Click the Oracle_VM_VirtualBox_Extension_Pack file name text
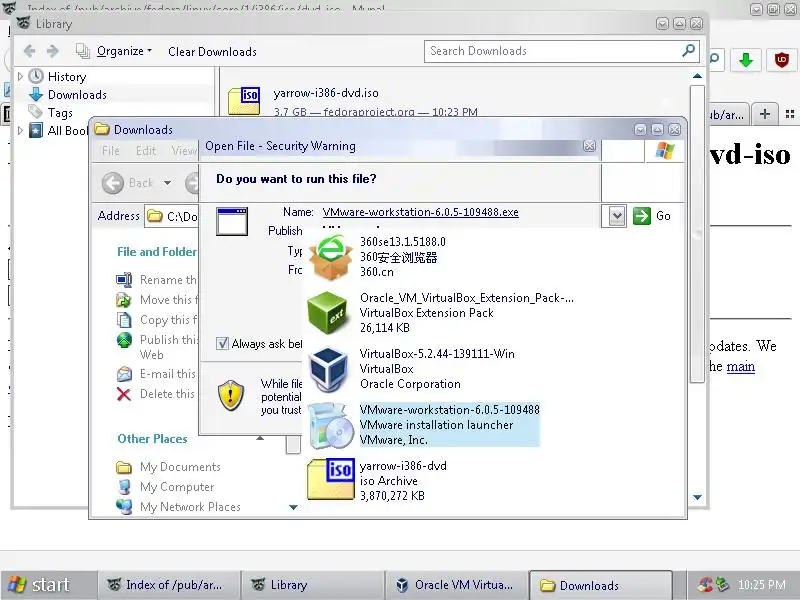Screen dimensions: 800x600 tap(466, 298)
